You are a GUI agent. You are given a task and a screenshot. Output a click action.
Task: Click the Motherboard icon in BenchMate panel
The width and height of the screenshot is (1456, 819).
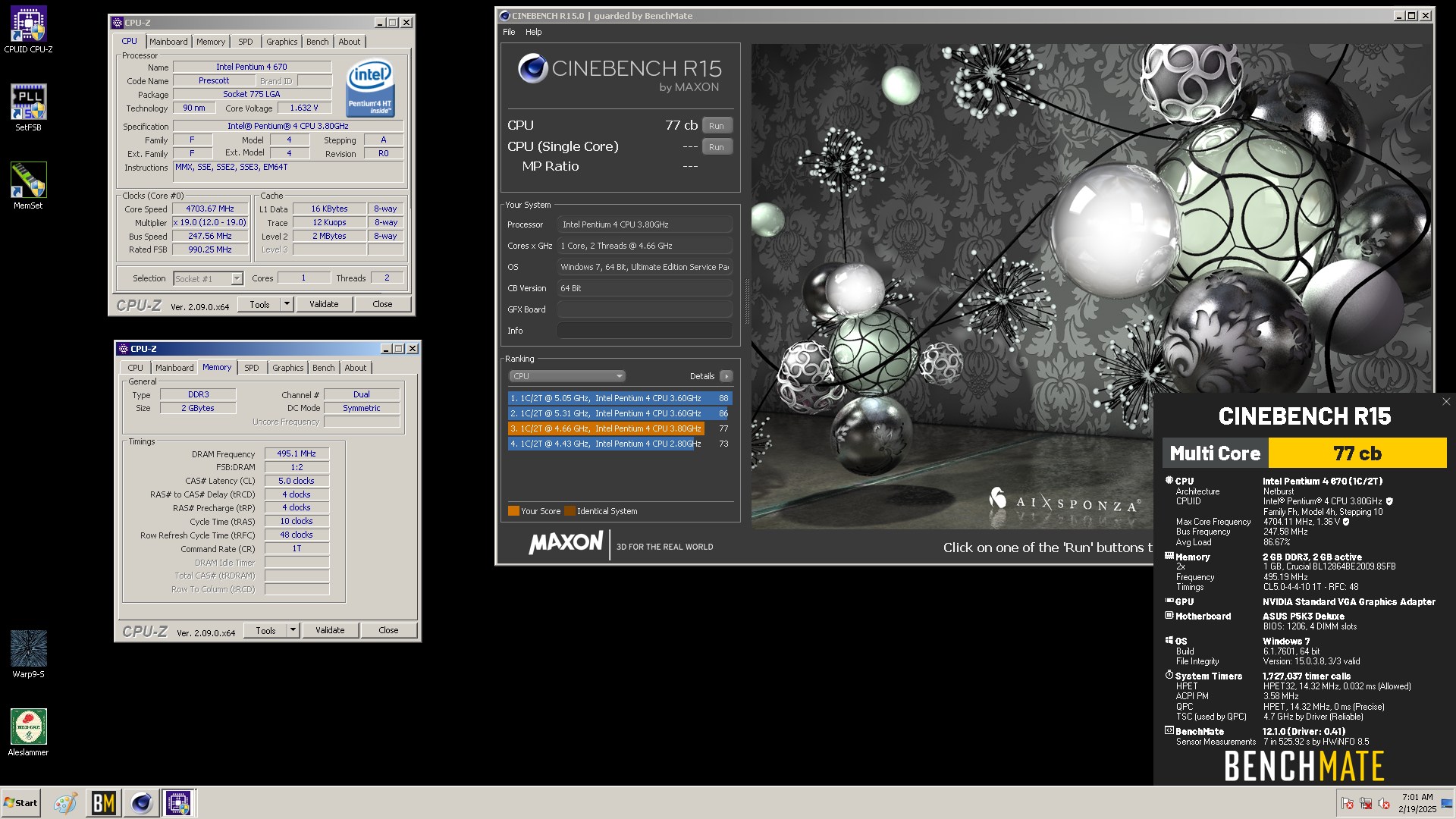pos(1169,616)
